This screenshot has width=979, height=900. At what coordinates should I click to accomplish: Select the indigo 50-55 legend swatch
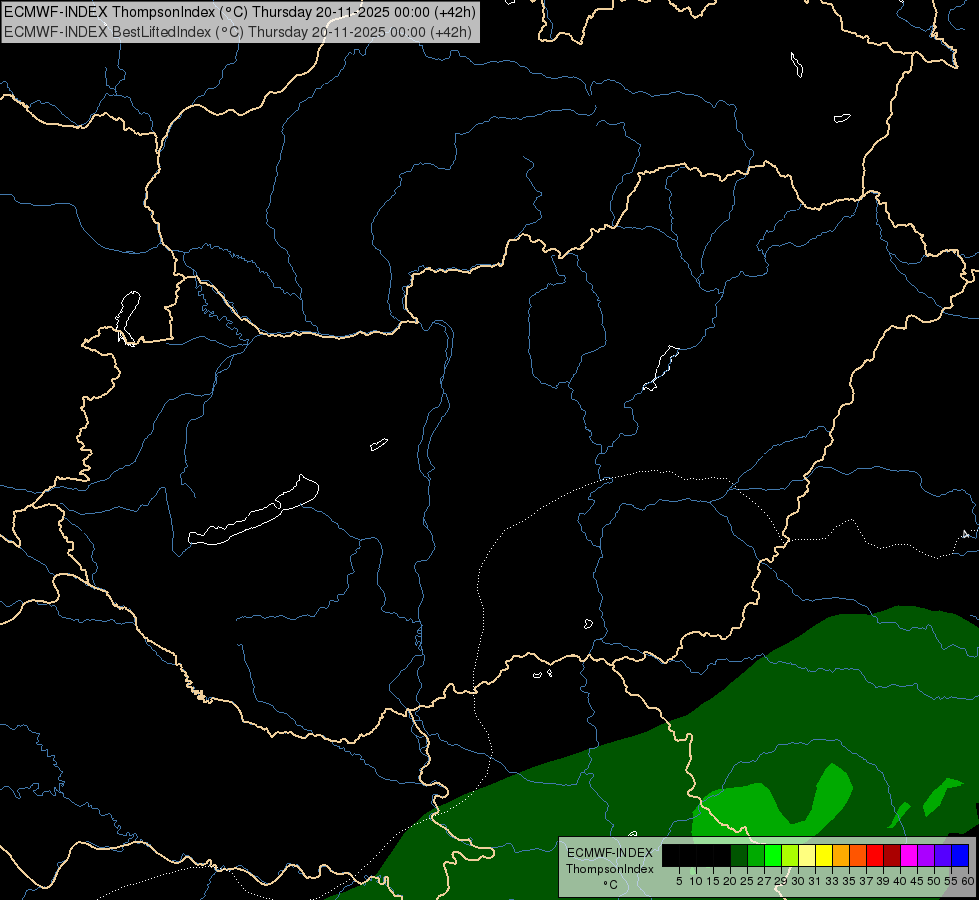[943, 855]
